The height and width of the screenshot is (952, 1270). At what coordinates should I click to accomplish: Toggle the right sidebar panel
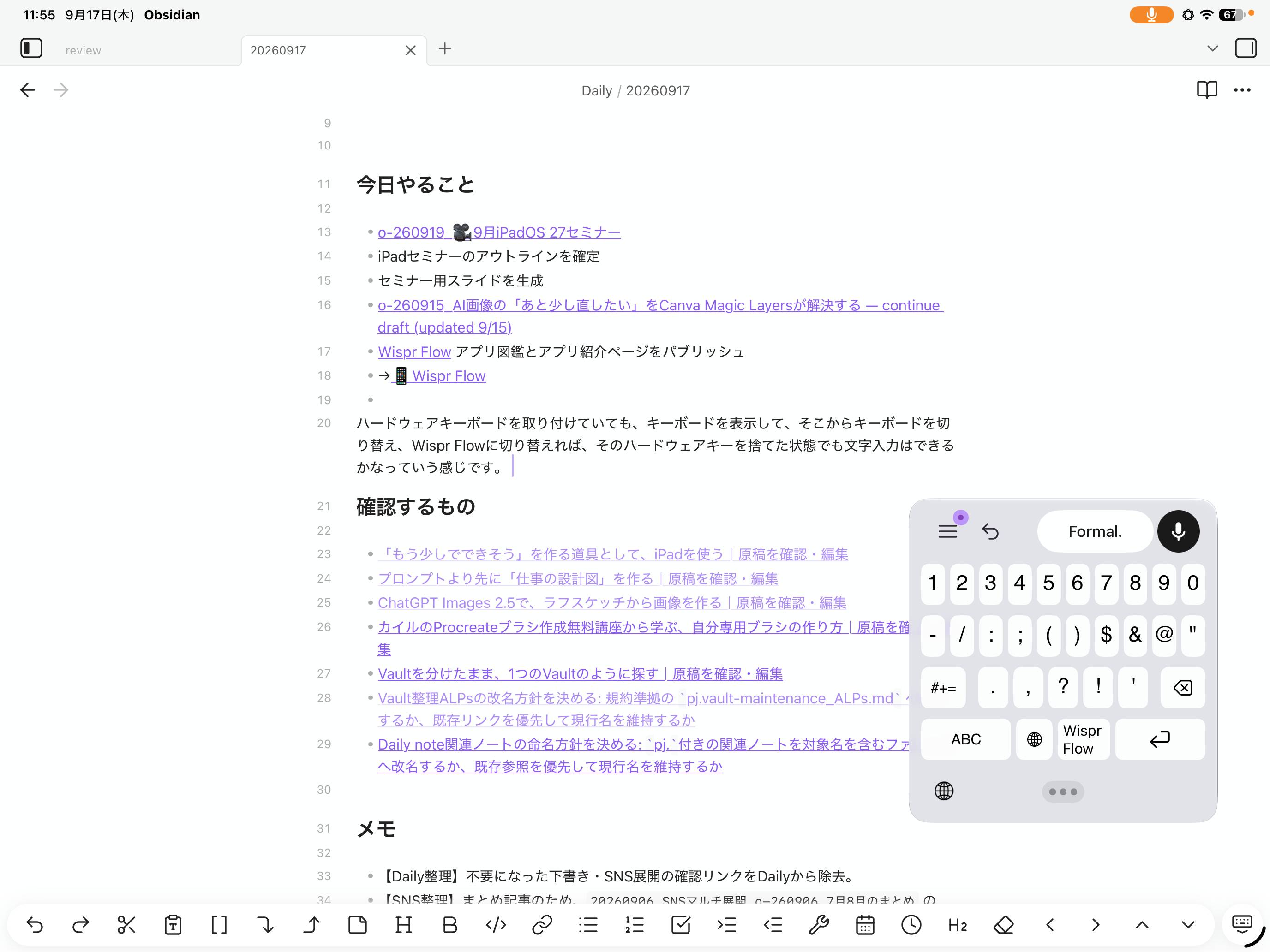(x=1246, y=48)
